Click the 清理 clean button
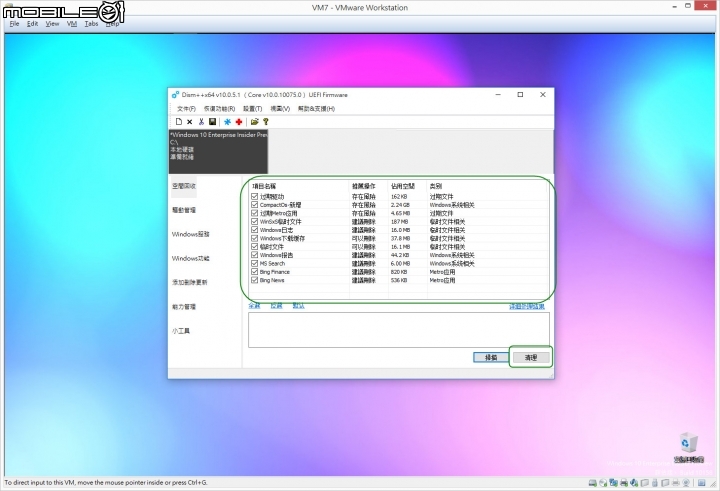Image resolution: width=720 pixels, height=491 pixels. click(531, 357)
